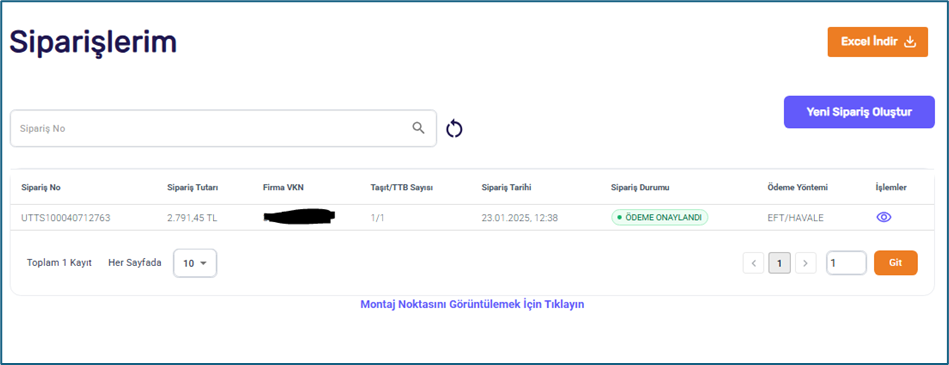Screen dimensions: 949x365
Task: Go to previous page arrow
Action: pos(754,263)
